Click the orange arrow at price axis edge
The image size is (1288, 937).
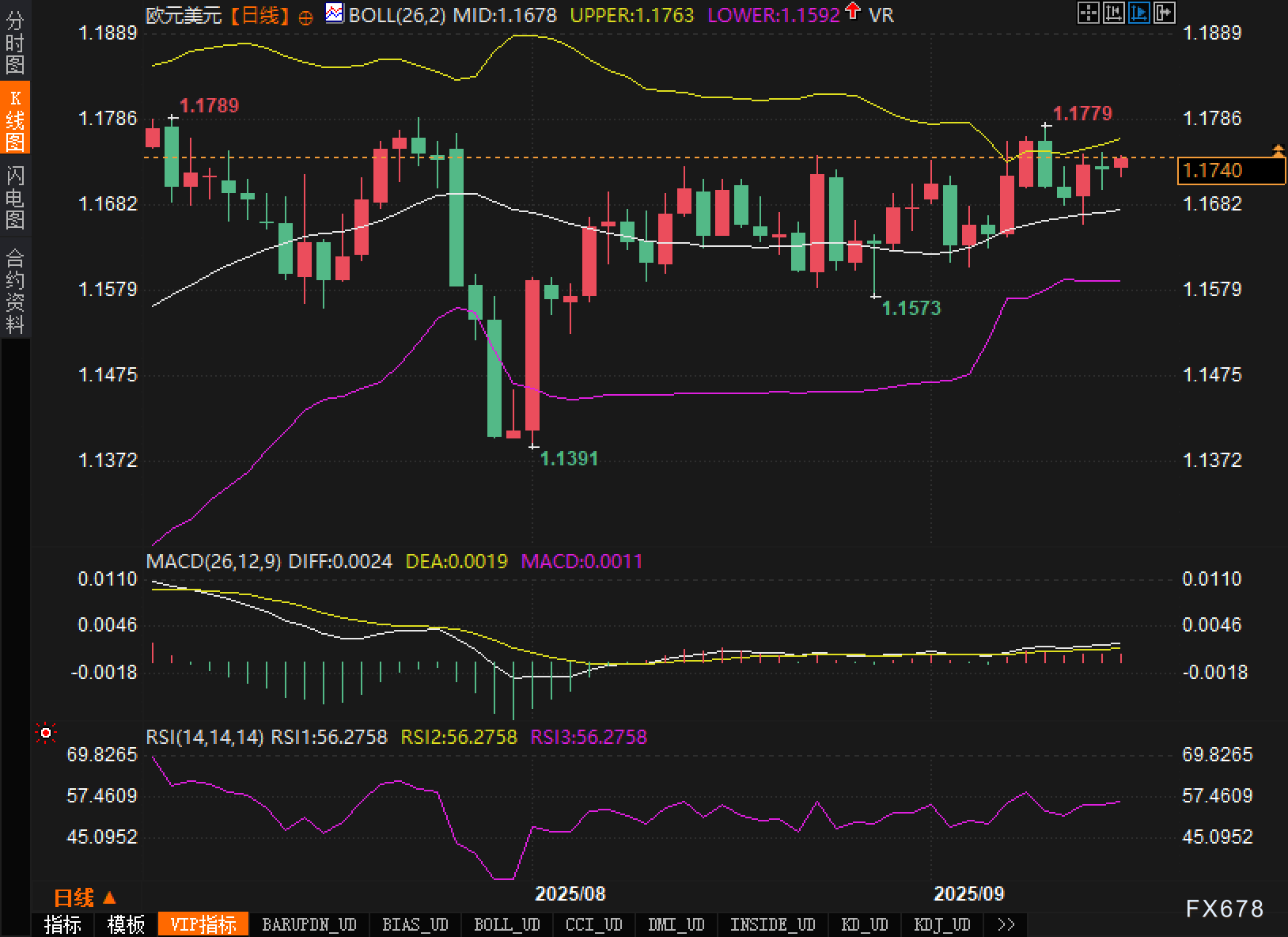point(1278,150)
